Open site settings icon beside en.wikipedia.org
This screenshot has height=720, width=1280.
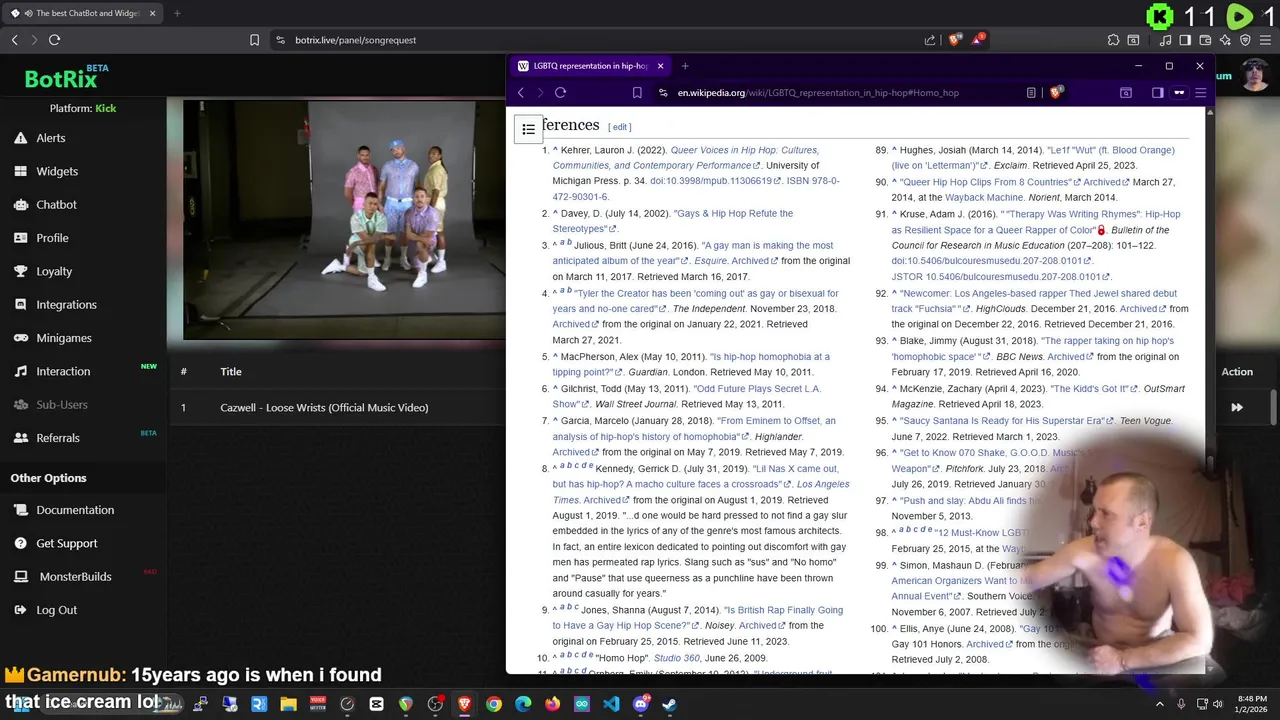[662, 92]
